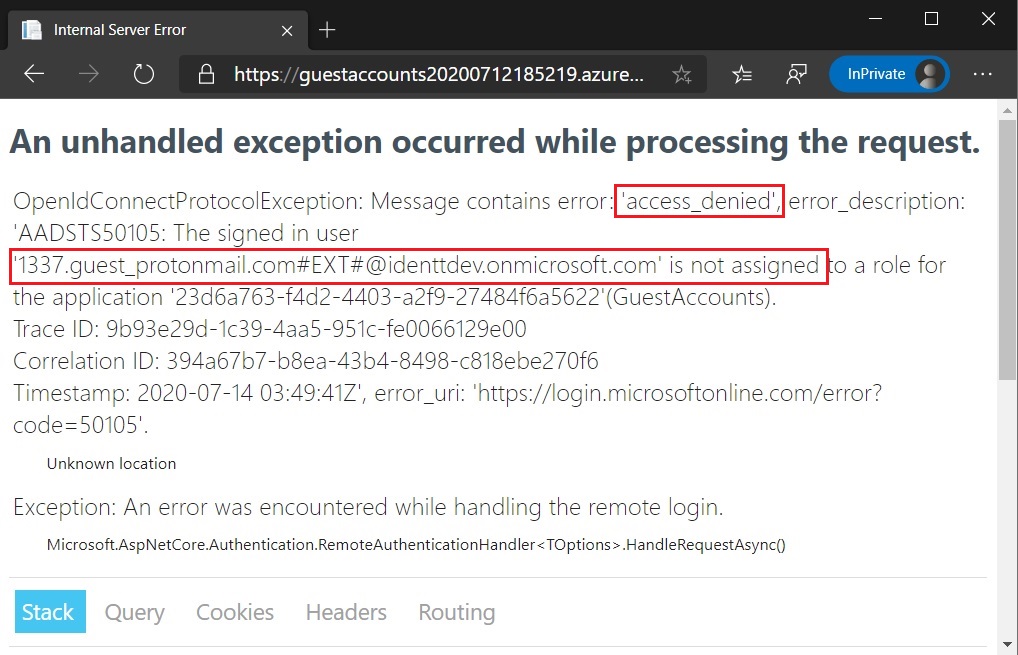
Task: Click the scrollbar down arrow
Action: coord(1007,645)
